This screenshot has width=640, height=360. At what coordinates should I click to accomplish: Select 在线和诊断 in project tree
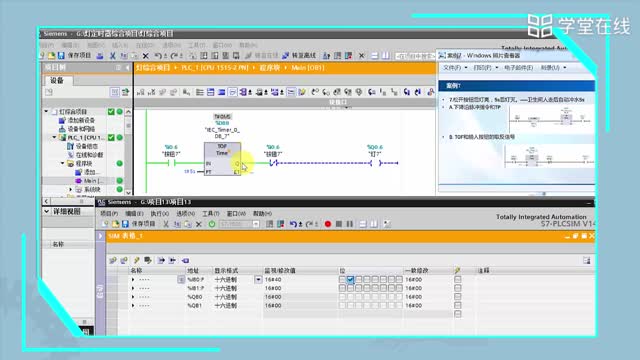click(x=89, y=155)
